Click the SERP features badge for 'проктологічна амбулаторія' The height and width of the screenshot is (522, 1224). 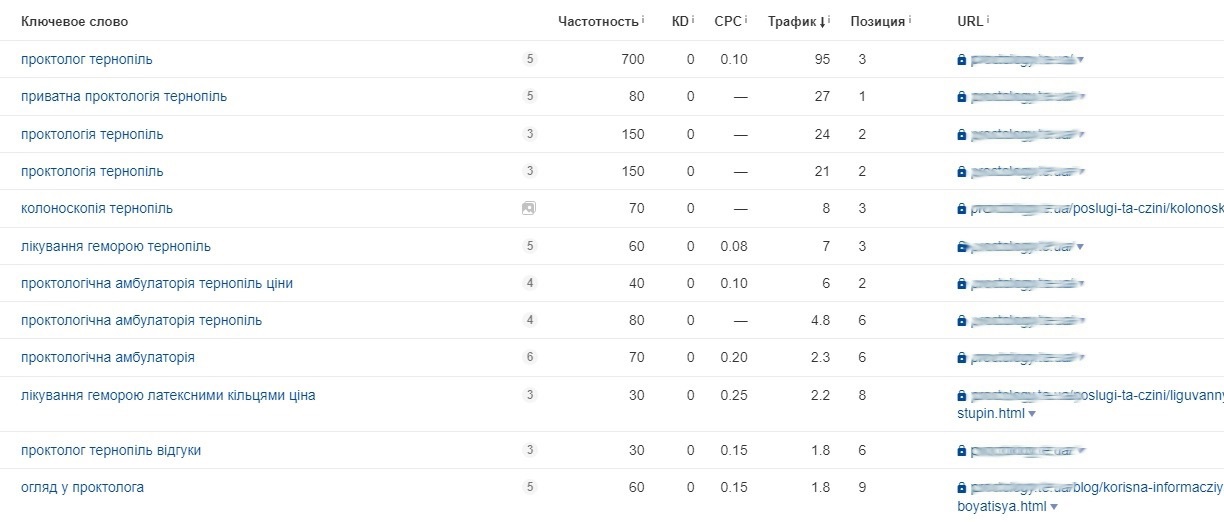point(530,357)
